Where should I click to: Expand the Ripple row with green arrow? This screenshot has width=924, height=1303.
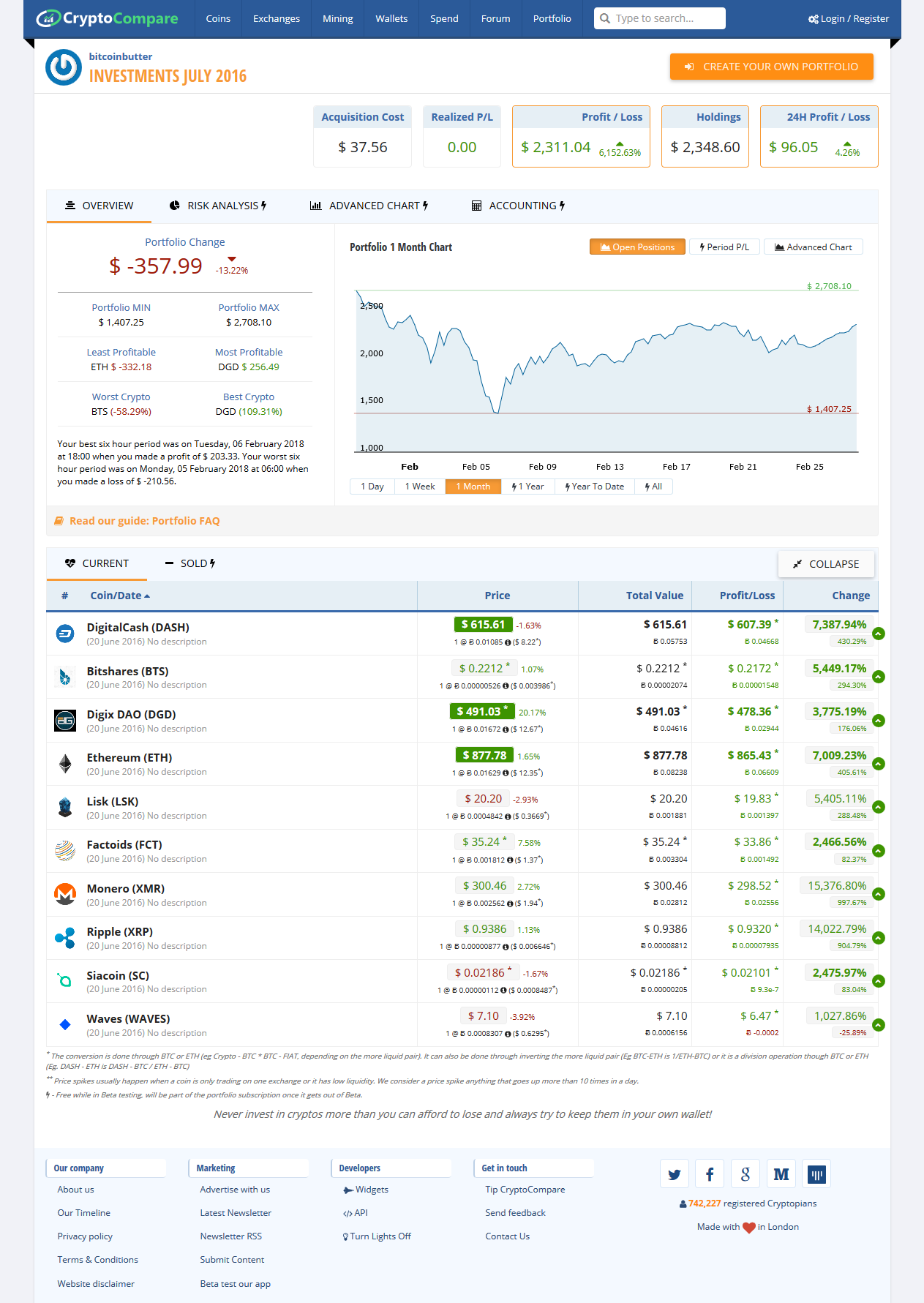click(879, 938)
